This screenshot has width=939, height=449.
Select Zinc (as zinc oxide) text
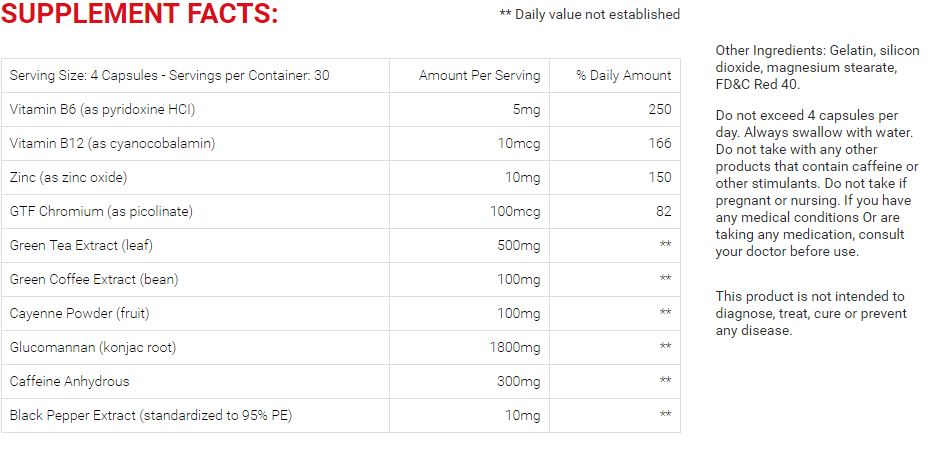point(68,178)
